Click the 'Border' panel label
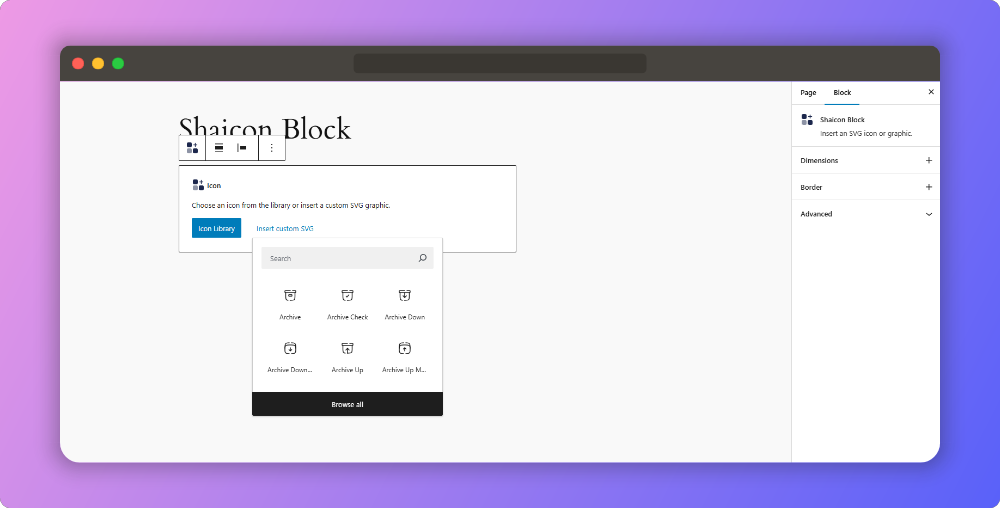1000x508 pixels. click(x=811, y=187)
